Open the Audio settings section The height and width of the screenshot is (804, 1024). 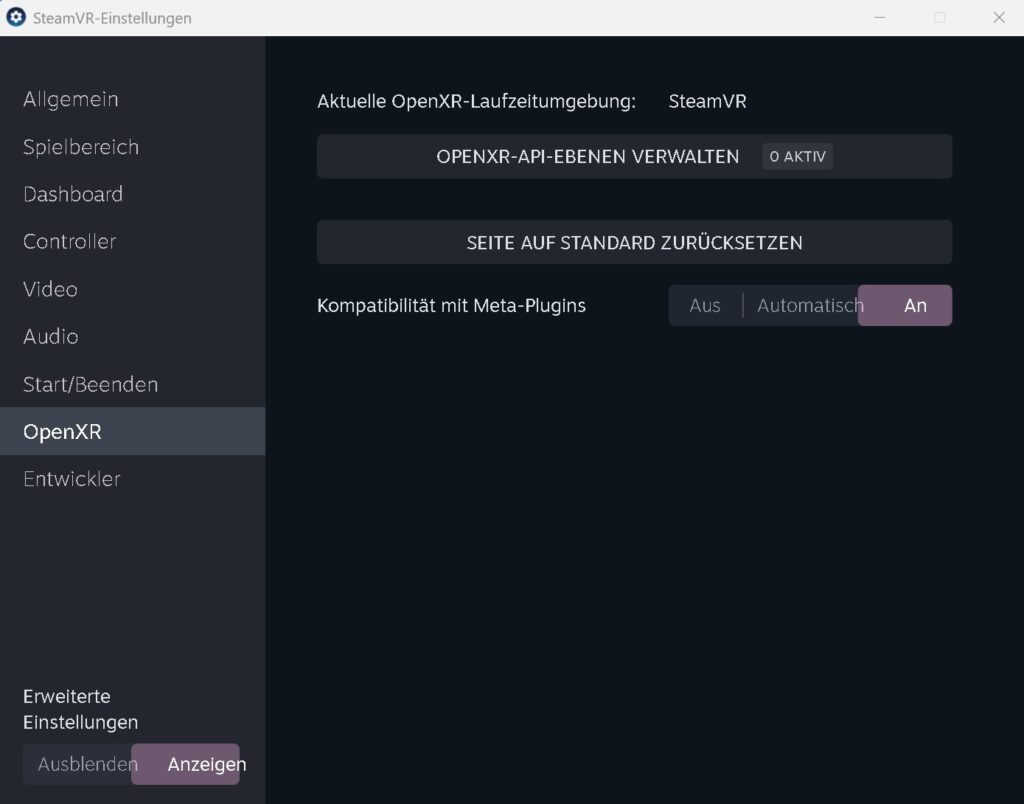(x=50, y=337)
